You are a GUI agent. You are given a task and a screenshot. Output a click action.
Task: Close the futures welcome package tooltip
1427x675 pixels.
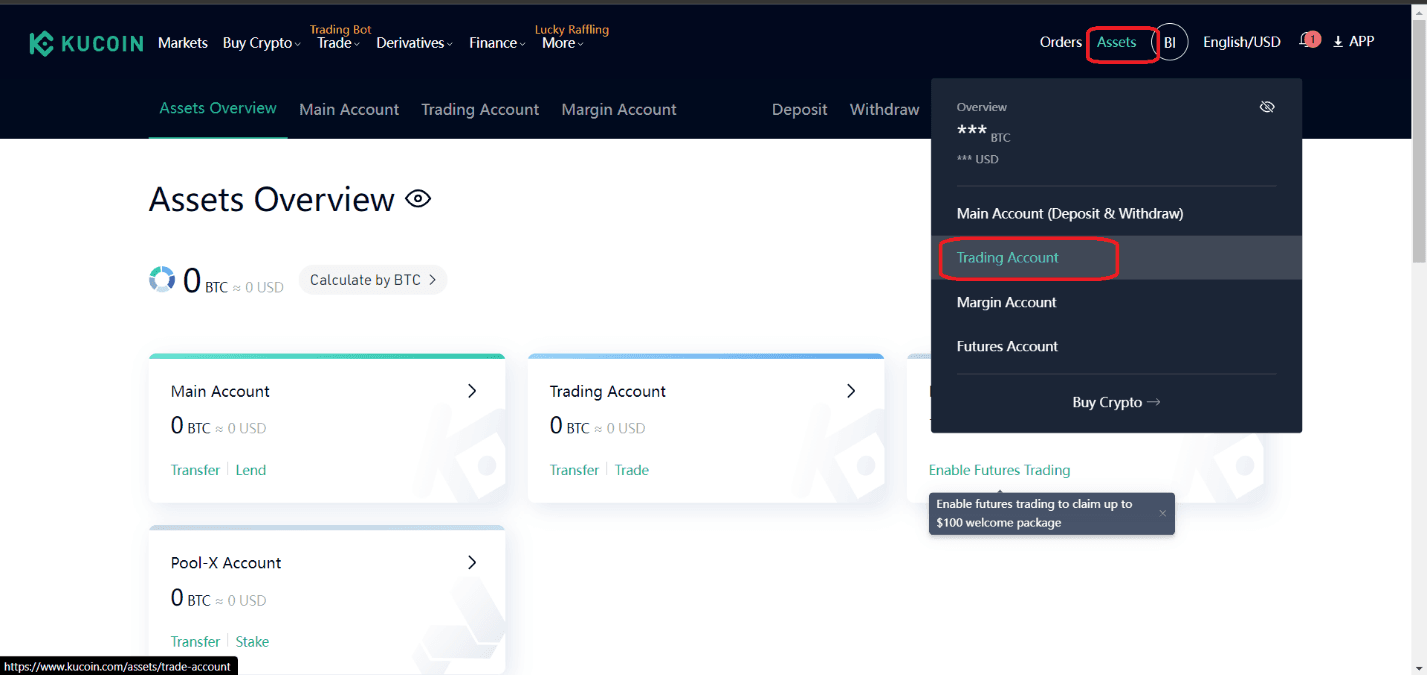tap(1162, 513)
